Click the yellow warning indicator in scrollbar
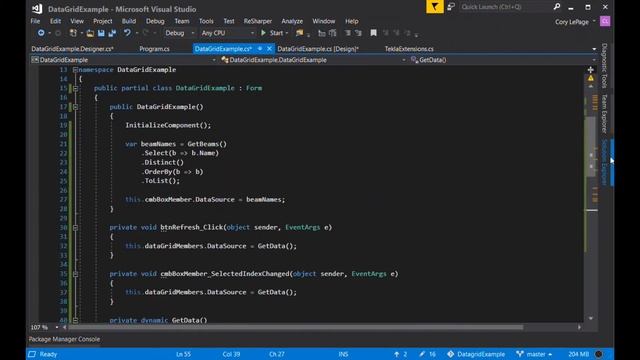Image resolution: width=640 pixels, height=360 pixels. point(591,78)
